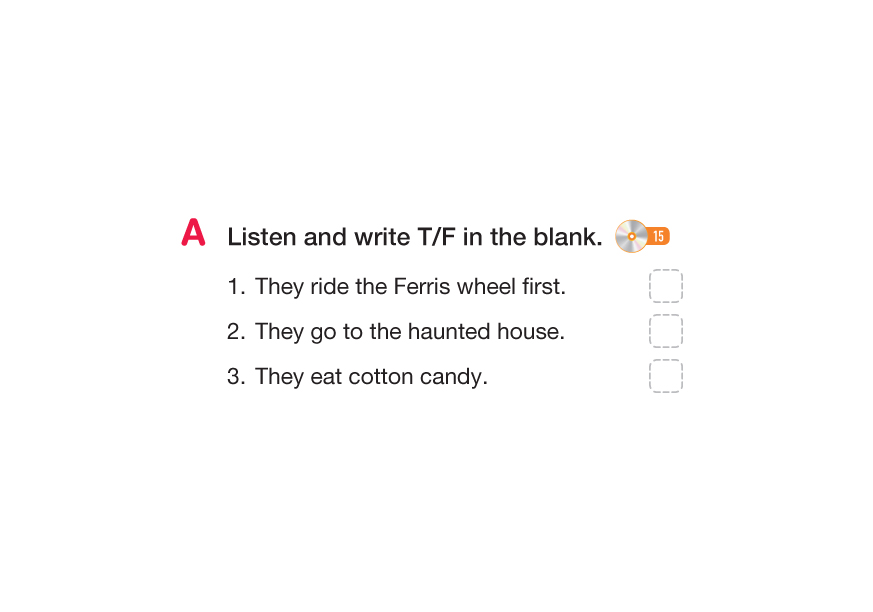The height and width of the screenshot is (612, 873).
Task: Click the orange track 15 badge
Action: coord(658,236)
